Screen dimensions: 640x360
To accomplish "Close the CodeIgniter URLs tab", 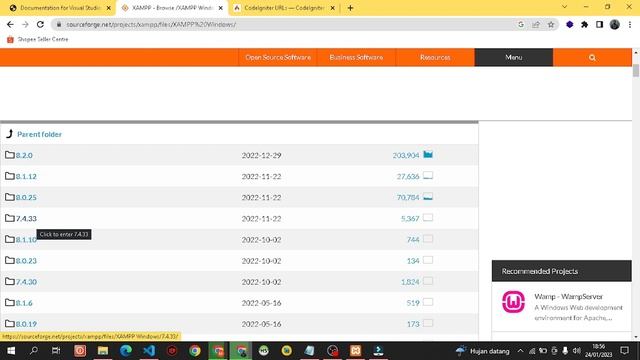I will tap(333, 8).
